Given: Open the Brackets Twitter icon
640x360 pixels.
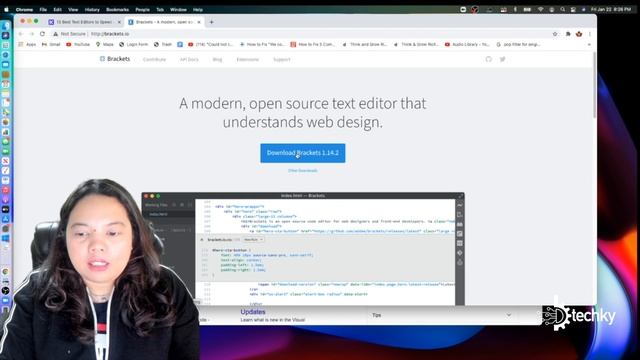Looking at the screenshot, I should [502, 59].
